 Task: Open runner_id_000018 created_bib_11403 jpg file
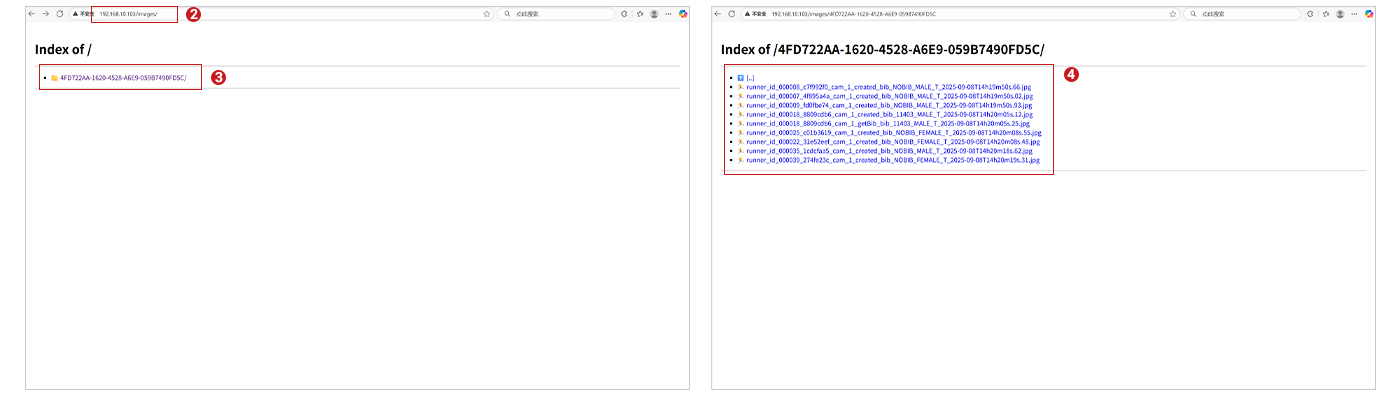point(889,114)
